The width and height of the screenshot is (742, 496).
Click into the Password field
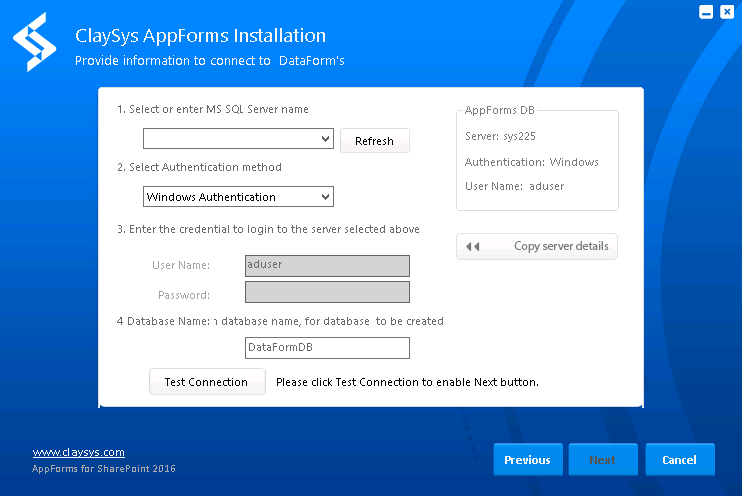coord(327,292)
